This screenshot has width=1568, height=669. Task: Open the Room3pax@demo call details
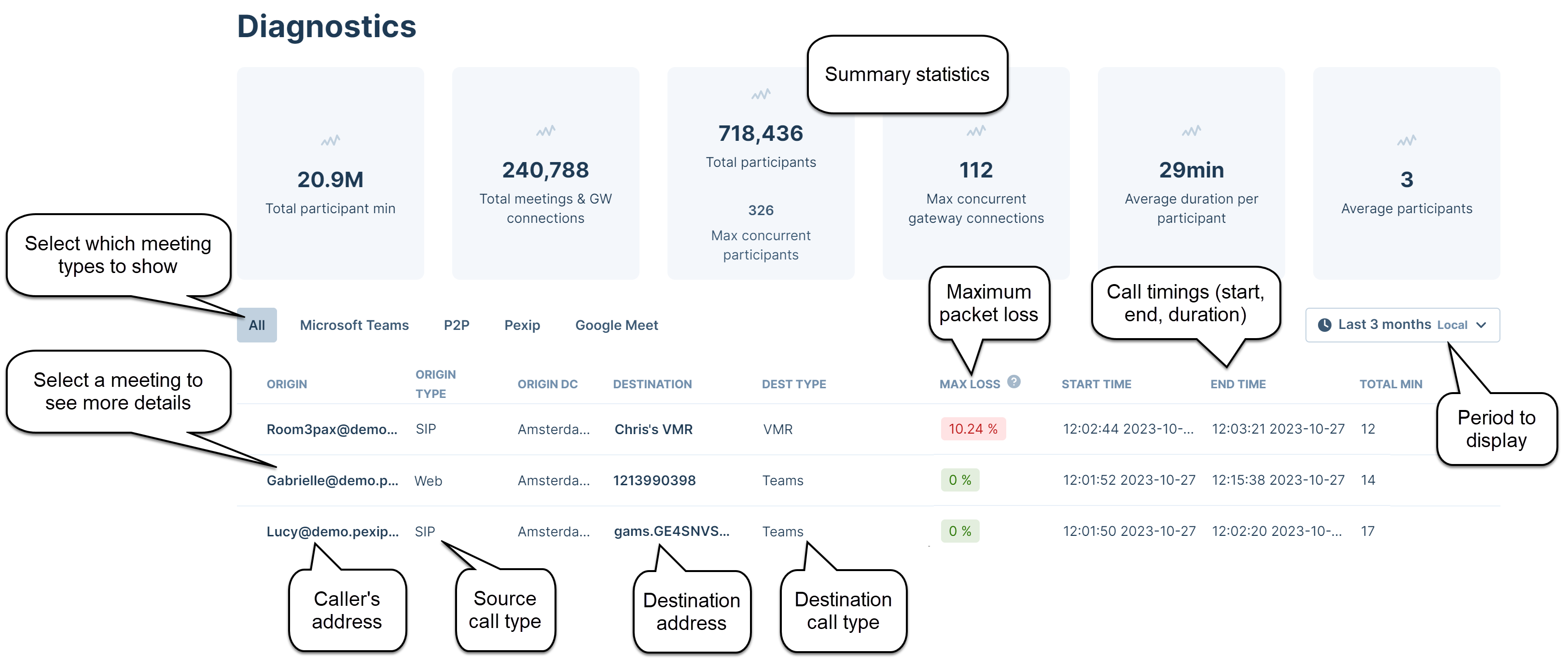click(331, 429)
